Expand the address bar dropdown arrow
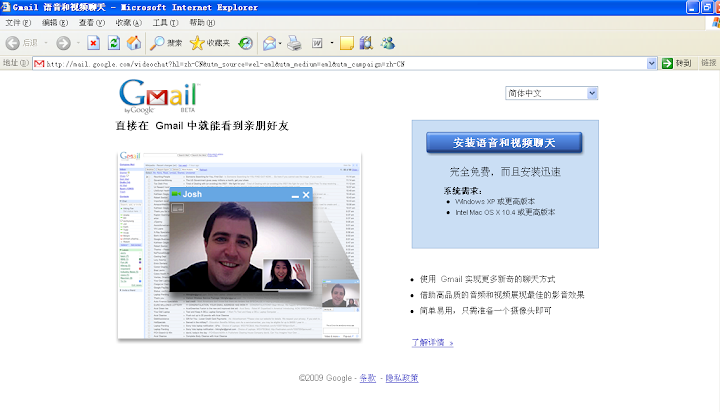This screenshot has width=720, height=412. pyautogui.click(x=652, y=64)
